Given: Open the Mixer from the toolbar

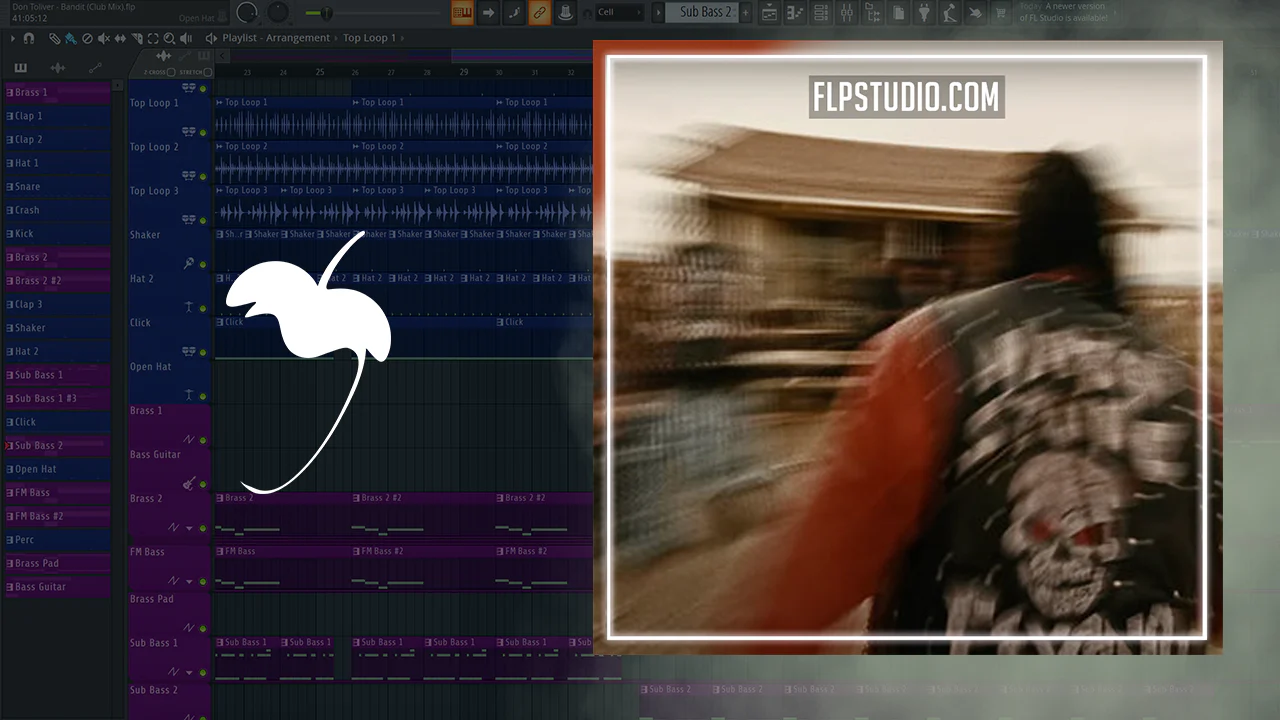Looking at the screenshot, I should coord(847,13).
